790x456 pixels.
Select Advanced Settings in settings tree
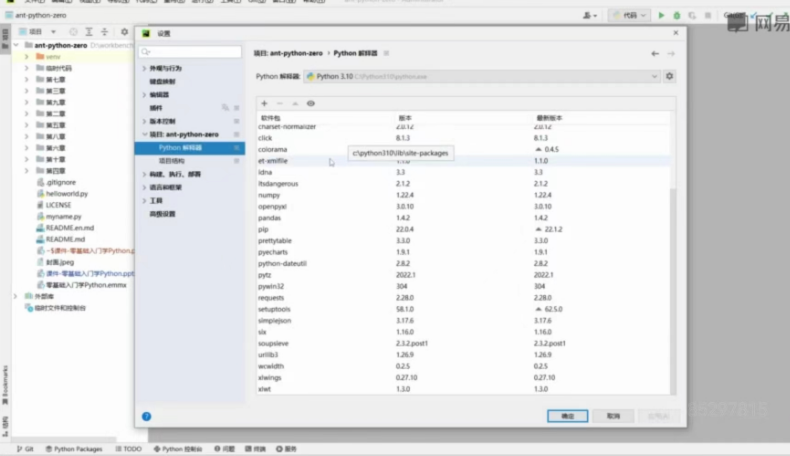pyautogui.click(x=189, y=214)
